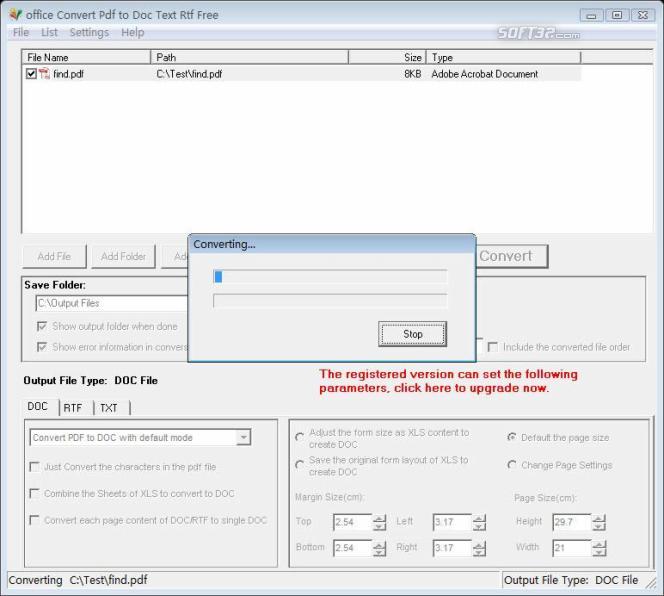Click the app icon in title bar
Viewport: 664px width, 596px height.
15,15
